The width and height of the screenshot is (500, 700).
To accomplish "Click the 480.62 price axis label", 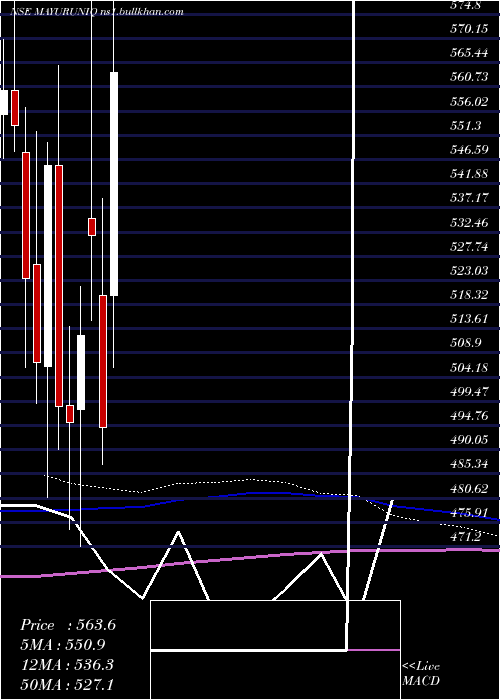I will tap(469, 489).
